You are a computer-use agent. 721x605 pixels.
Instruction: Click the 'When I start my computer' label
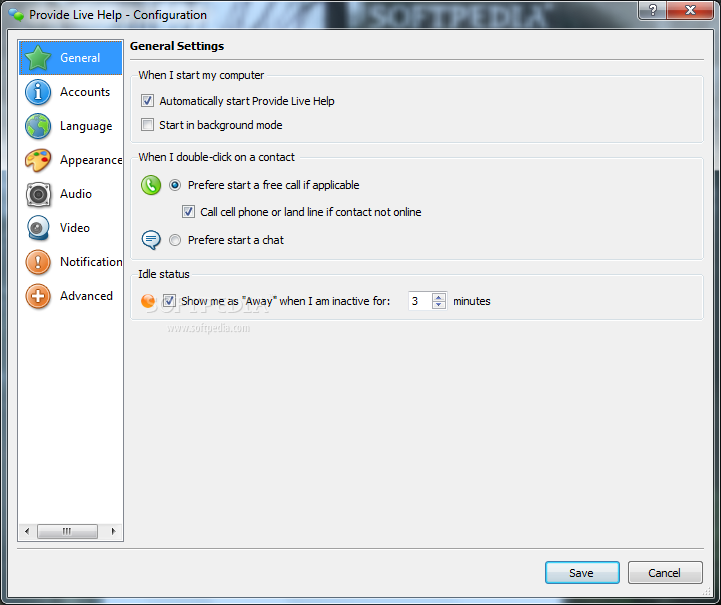point(201,75)
